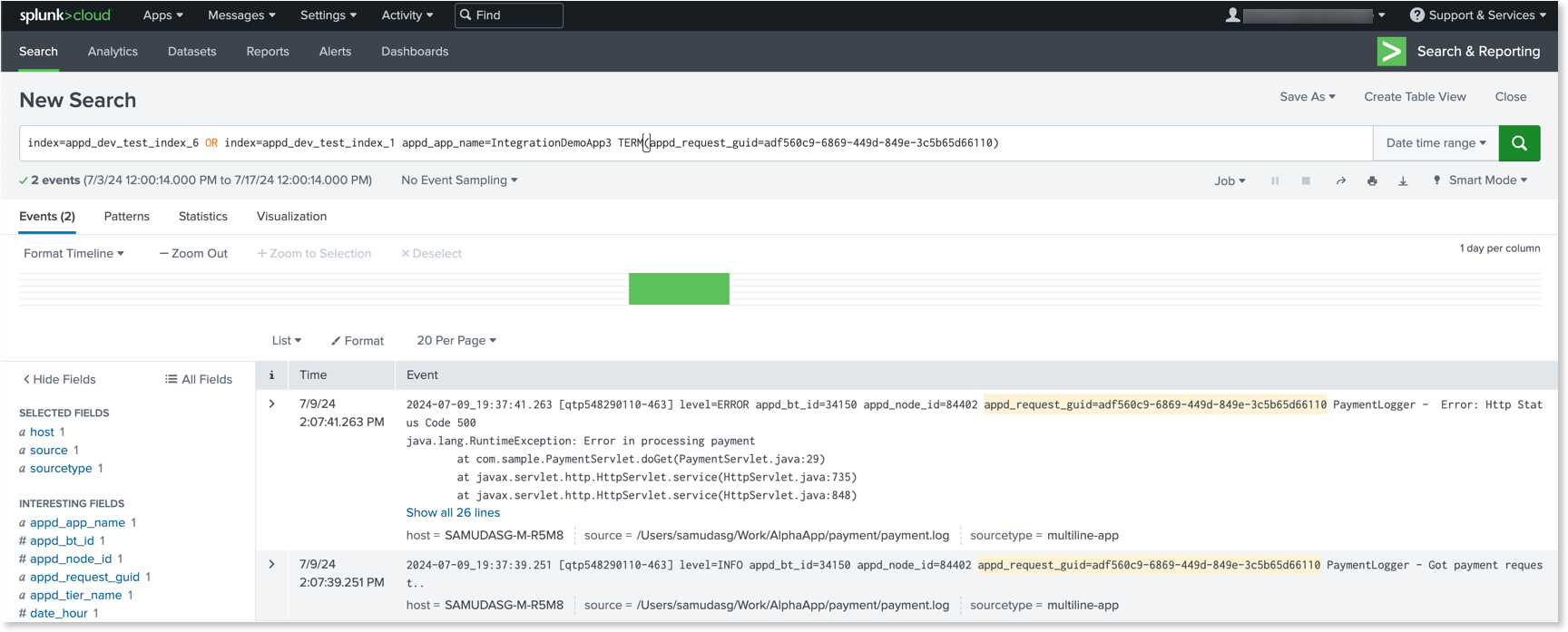Select appd_tier_name interesting field
Viewport: 1568px width, 632px height.
[75, 596]
